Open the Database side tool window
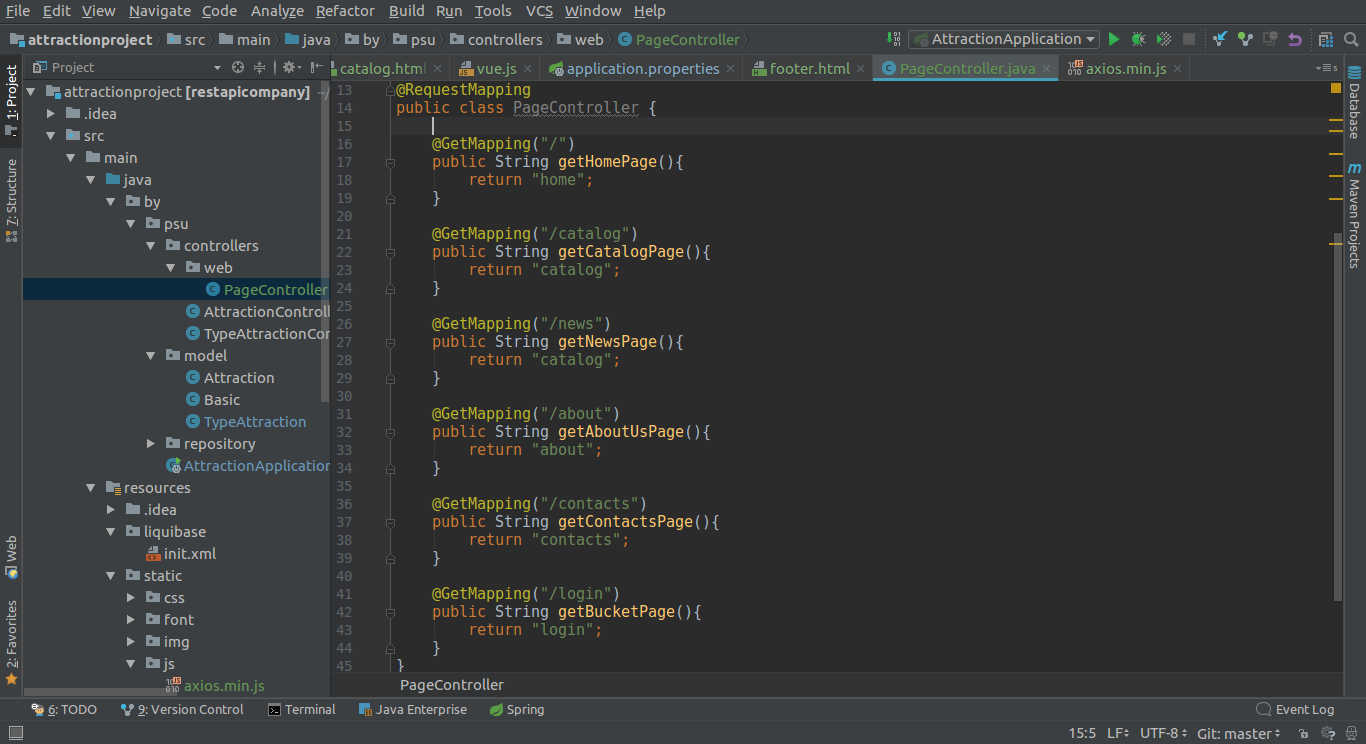 [x=1354, y=101]
